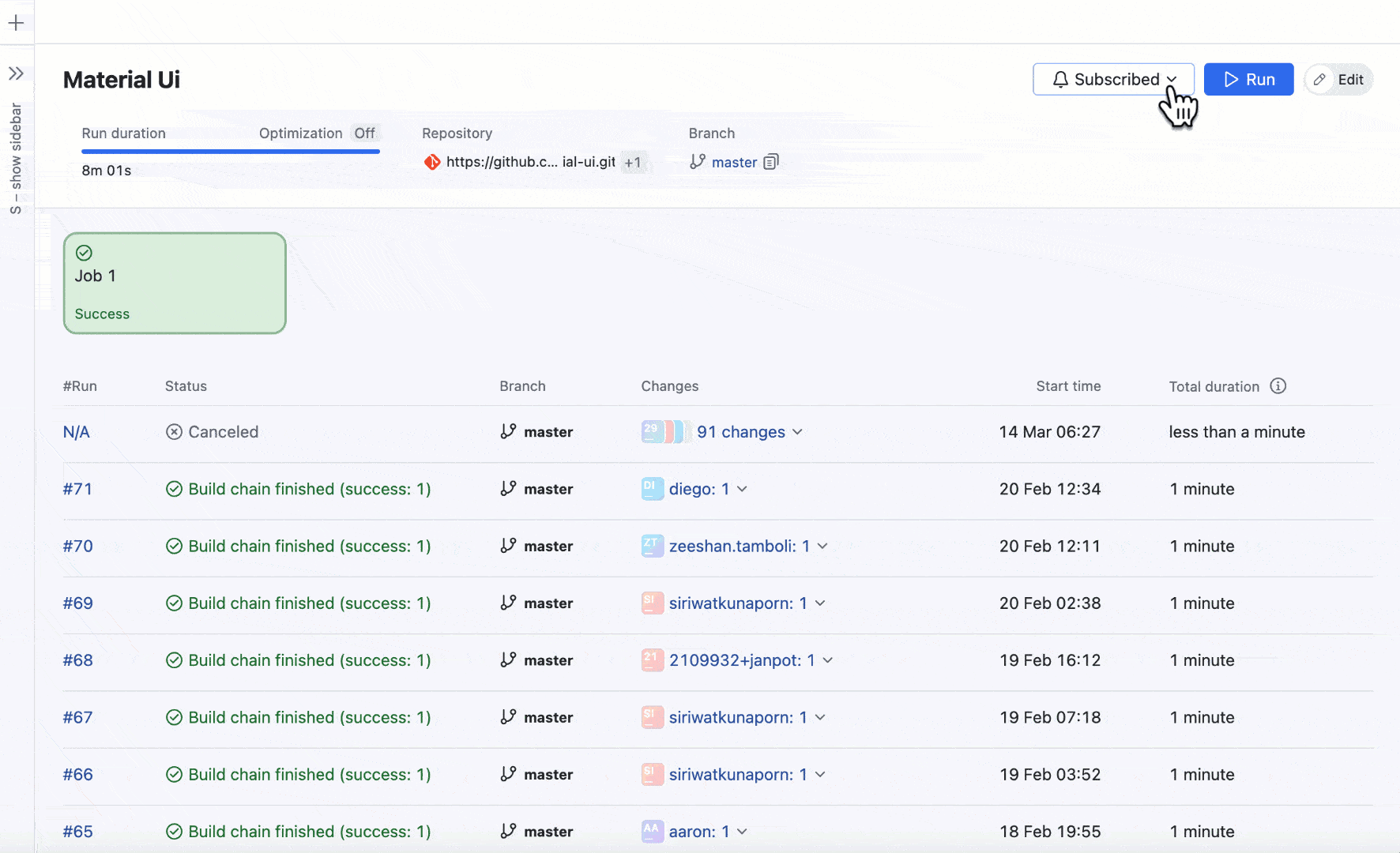Image resolution: width=1400 pixels, height=853 pixels.
Task: Expand aaron: 1 changes chevron
Action: [x=742, y=832]
